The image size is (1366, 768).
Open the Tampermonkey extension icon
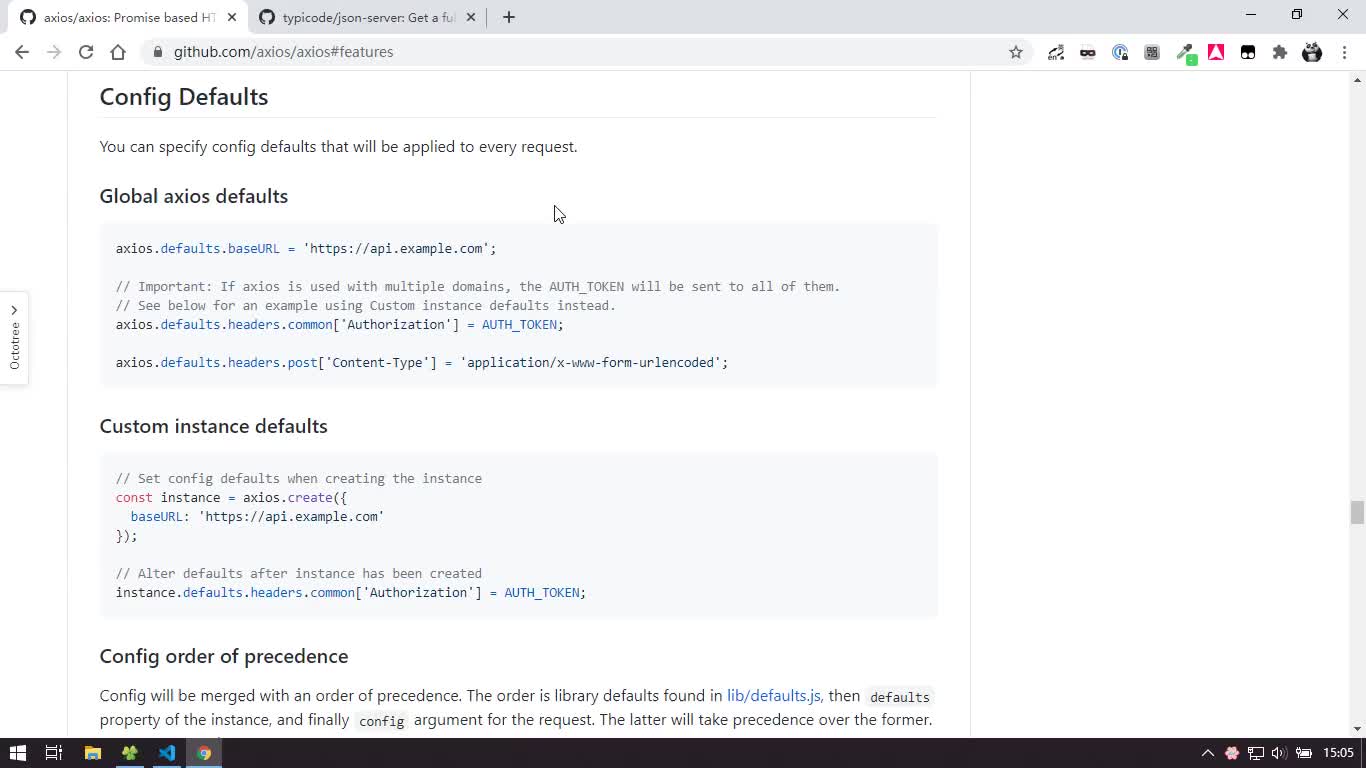coord(1248,52)
